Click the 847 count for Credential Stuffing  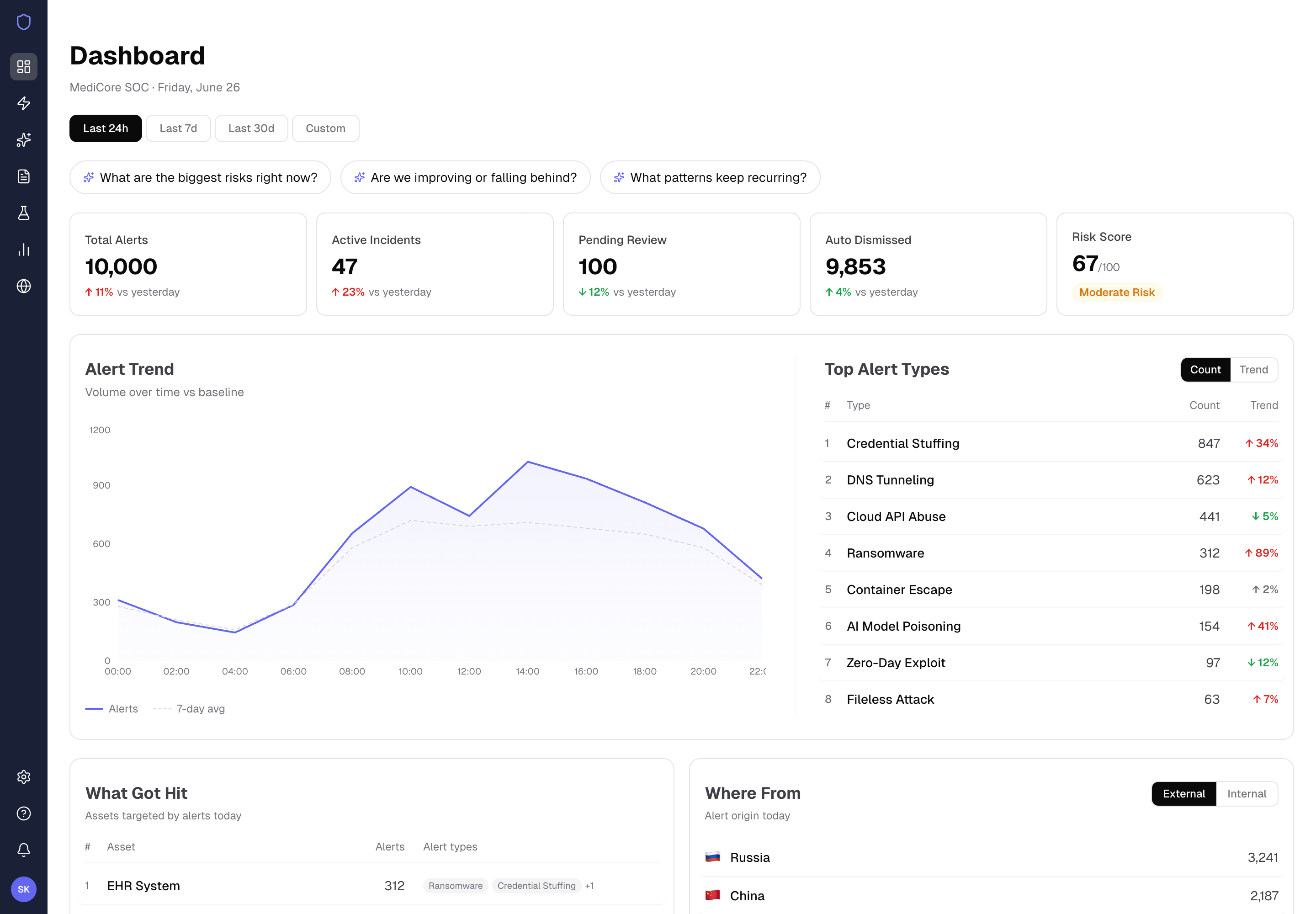click(1208, 443)
